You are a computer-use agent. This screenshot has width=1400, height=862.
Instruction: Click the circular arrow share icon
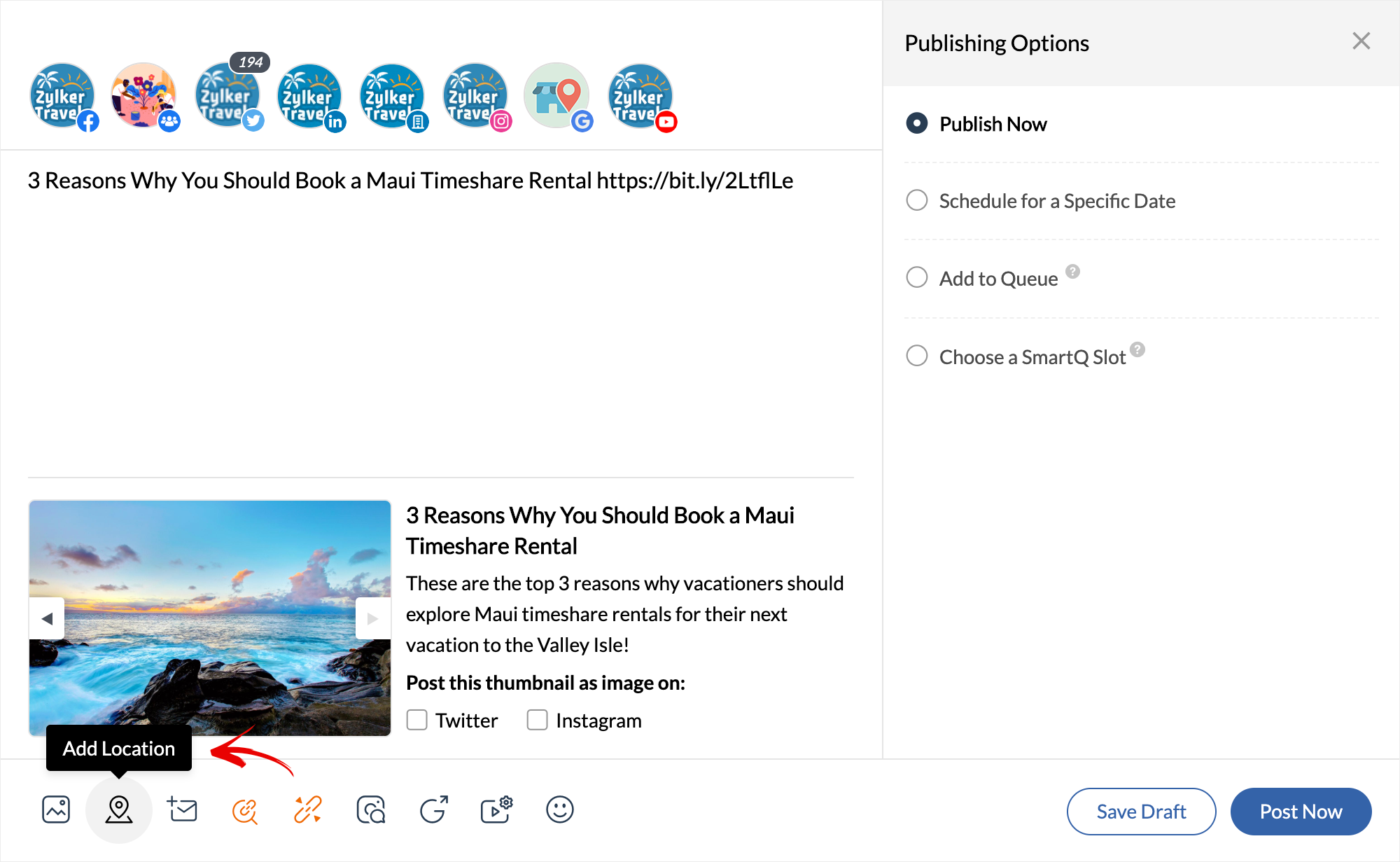coord(434,809)
